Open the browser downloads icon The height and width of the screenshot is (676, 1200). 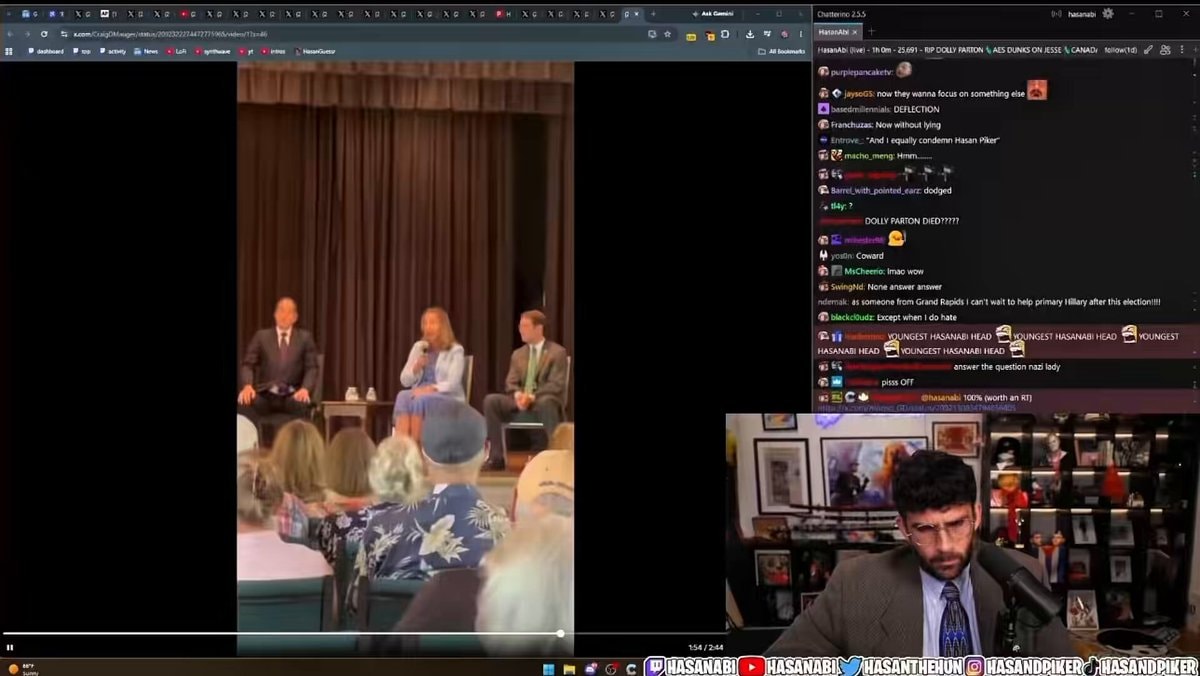pyautogui.click(x=750, y=33)
